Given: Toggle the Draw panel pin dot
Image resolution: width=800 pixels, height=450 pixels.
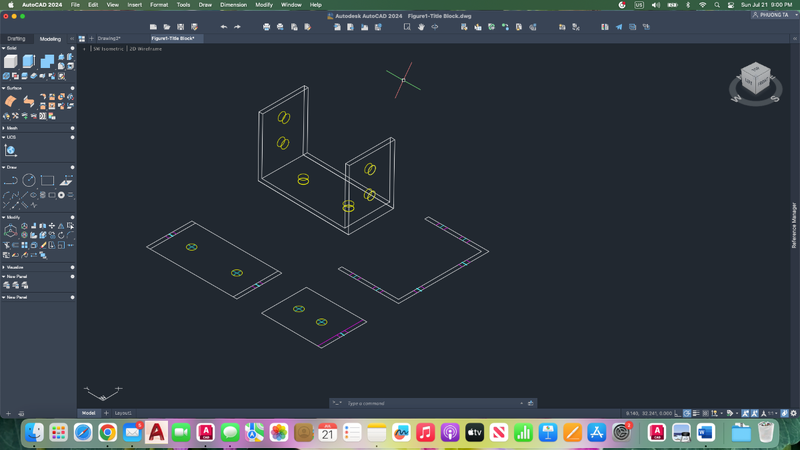Looking at the screenshot, I should (72, 168).
